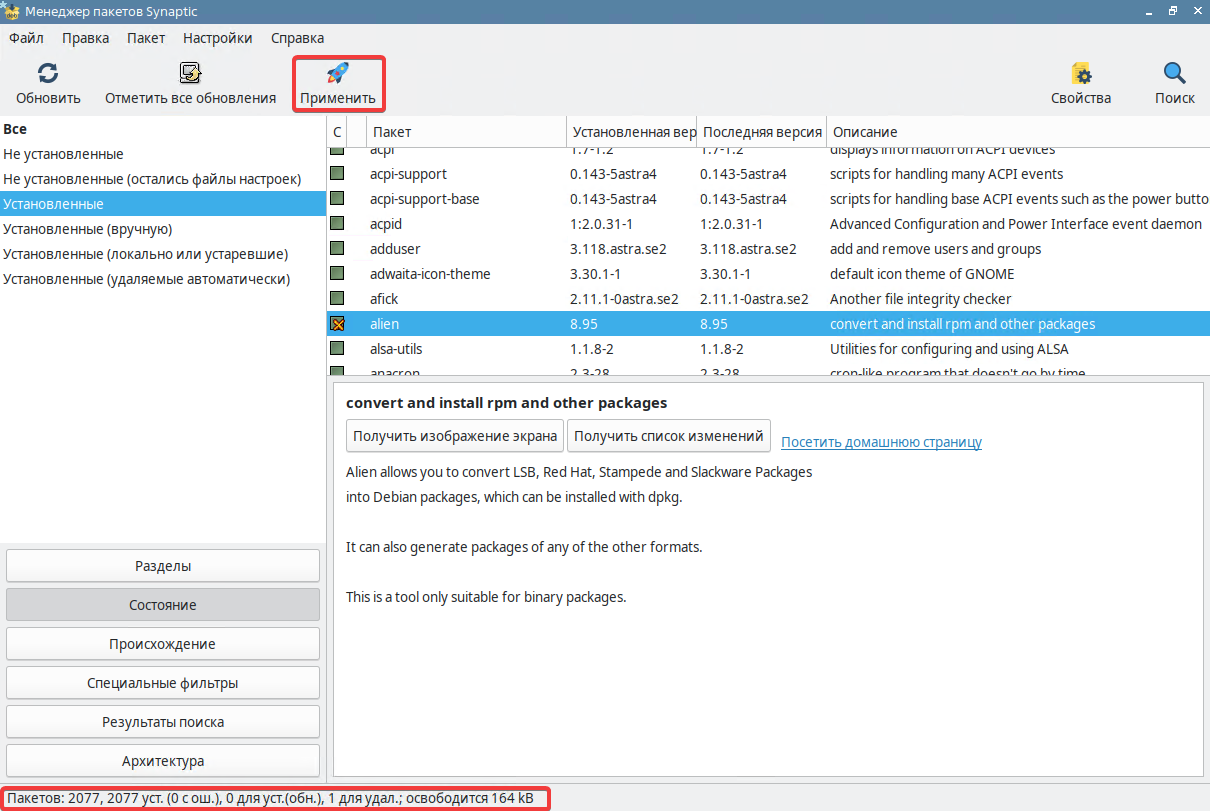Toggle status box for acpi-support
This screenshot has width=1210, height=811.
(337, 174)
